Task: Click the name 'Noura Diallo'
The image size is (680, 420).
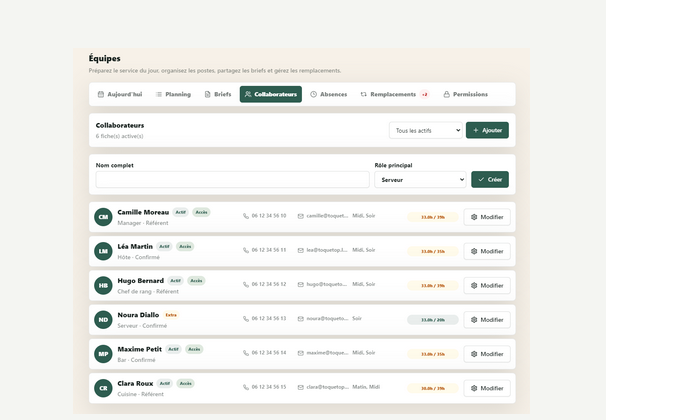Action: click(x=138, y=315)
